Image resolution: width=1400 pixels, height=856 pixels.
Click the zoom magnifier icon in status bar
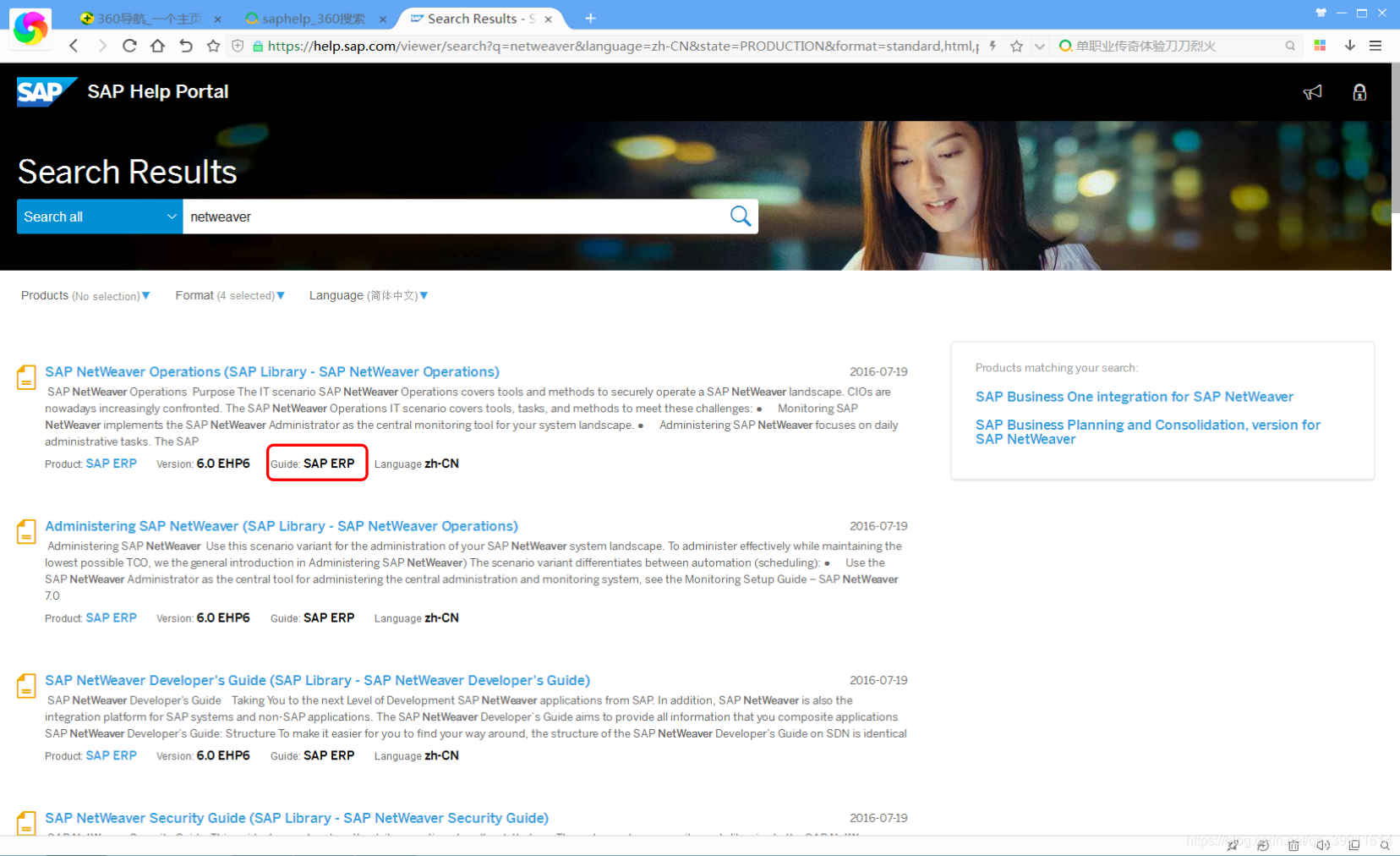tap(1385, 845)
